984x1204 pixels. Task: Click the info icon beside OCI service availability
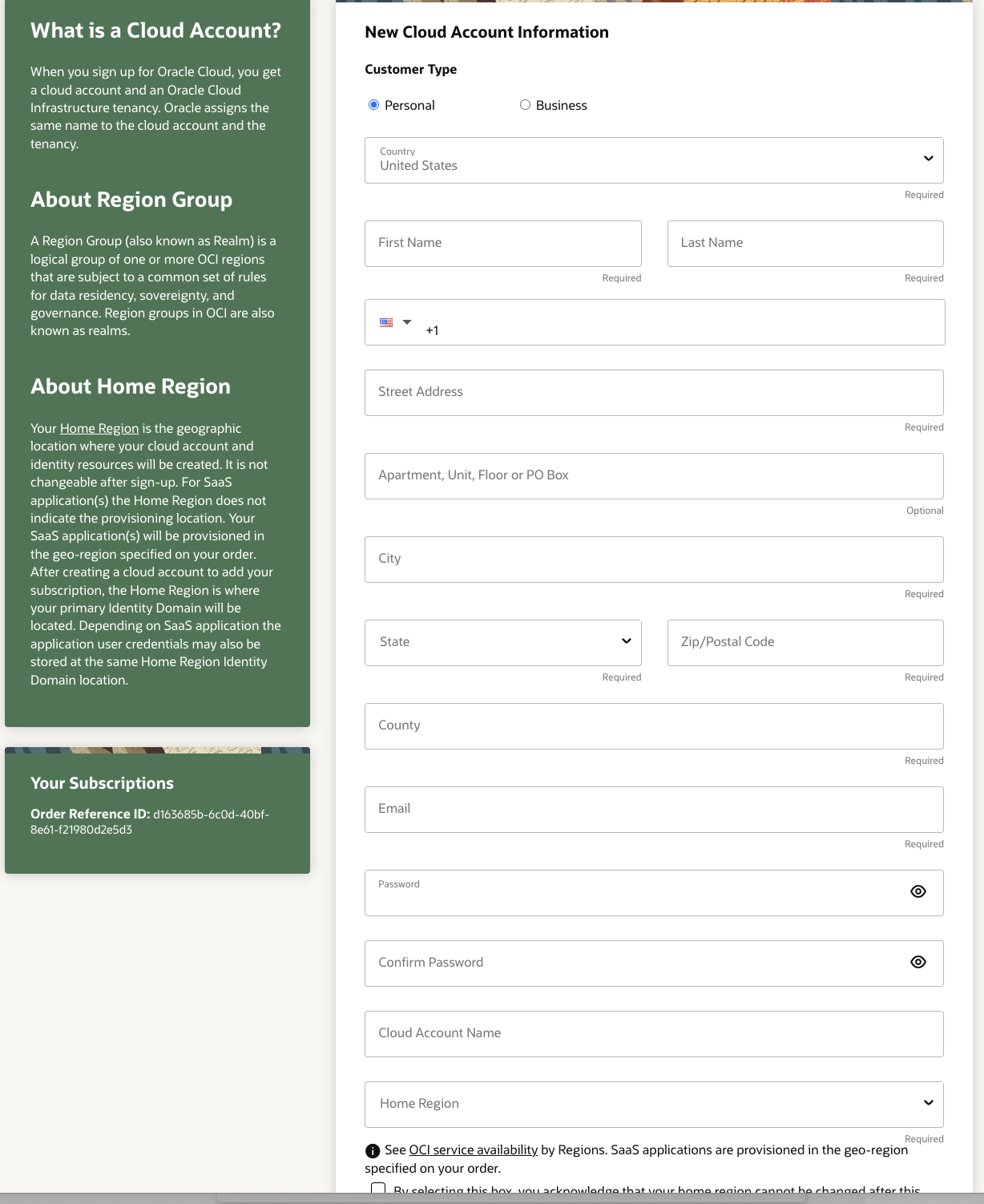pyautogui.click(x=372, y=1150)
